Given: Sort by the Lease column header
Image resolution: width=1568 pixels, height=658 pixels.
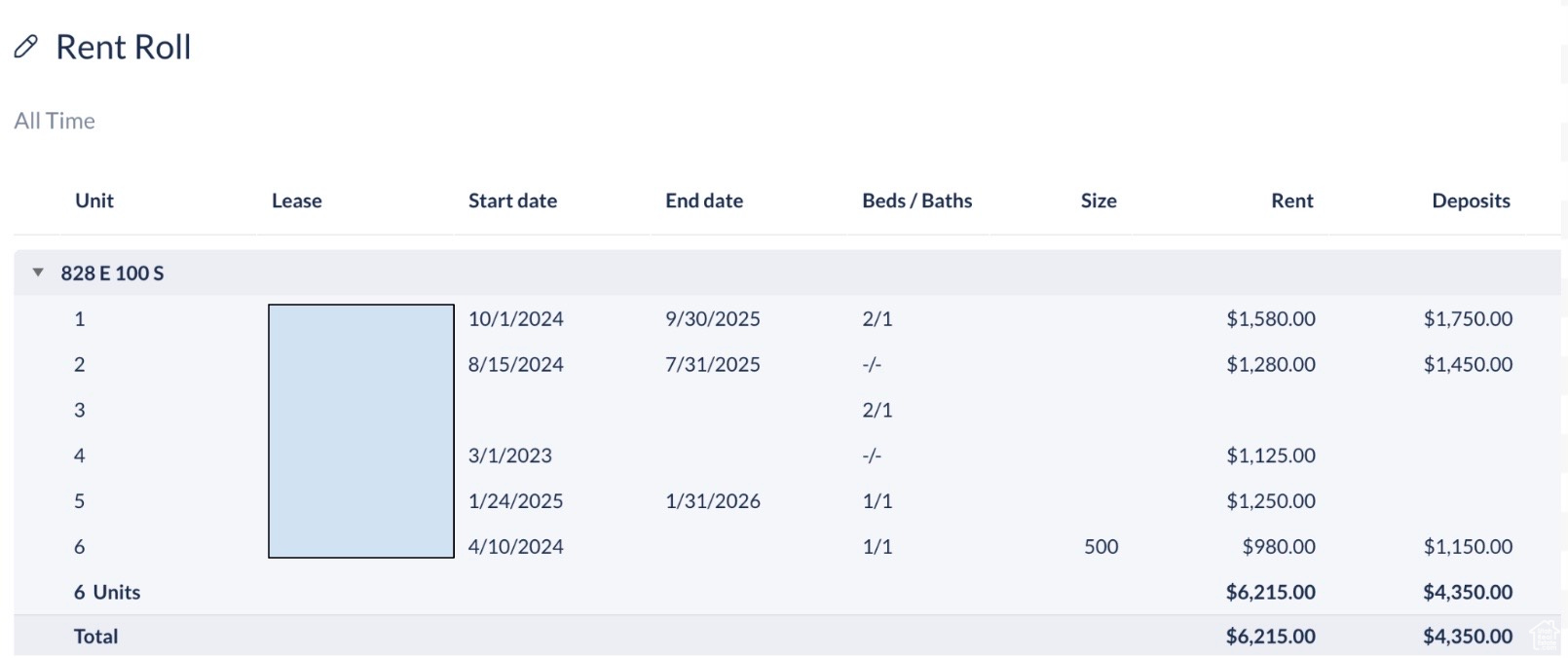Looking at the screenshot, I should tap(296, 201).
